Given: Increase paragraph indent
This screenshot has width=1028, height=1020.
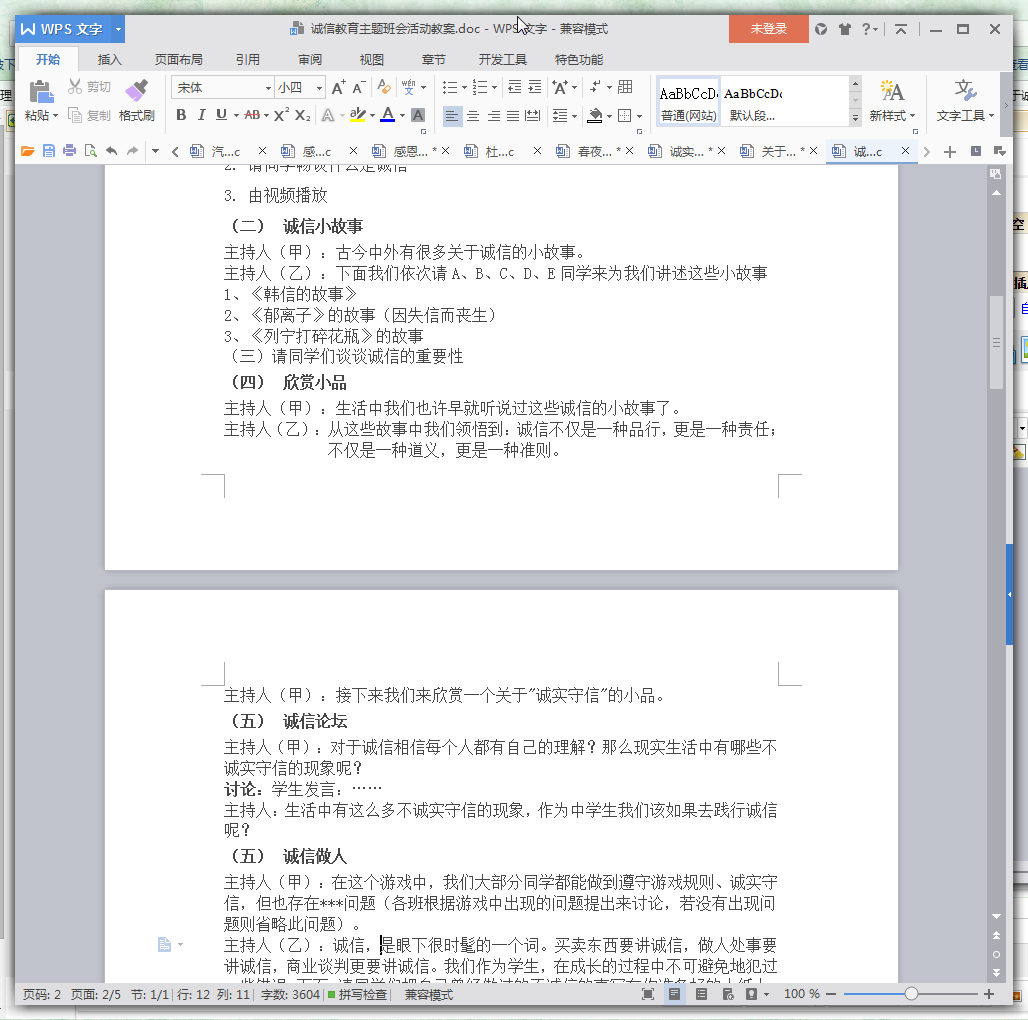Looking at the screenshot, I should click(535, 87).
